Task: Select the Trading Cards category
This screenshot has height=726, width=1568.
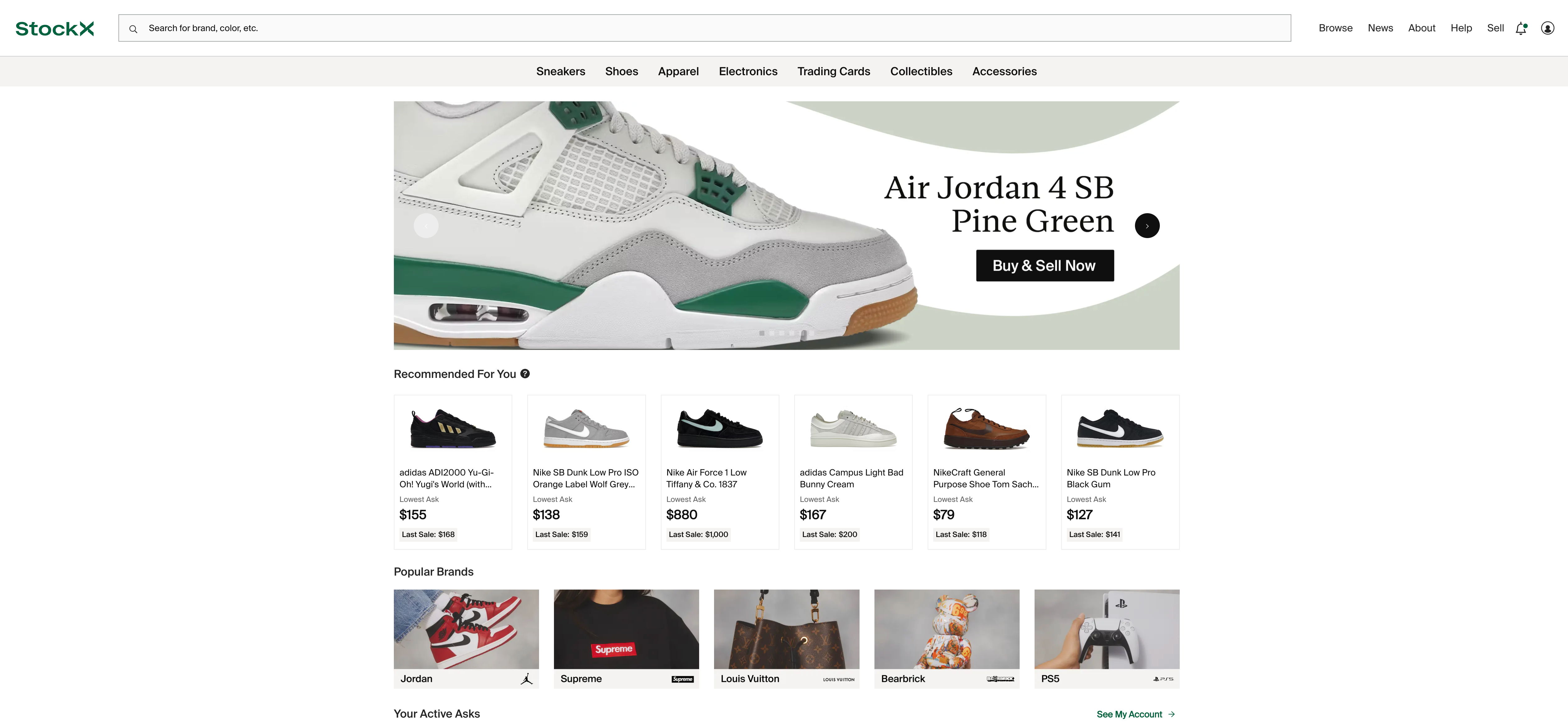Action: click(x=833, y=71)
